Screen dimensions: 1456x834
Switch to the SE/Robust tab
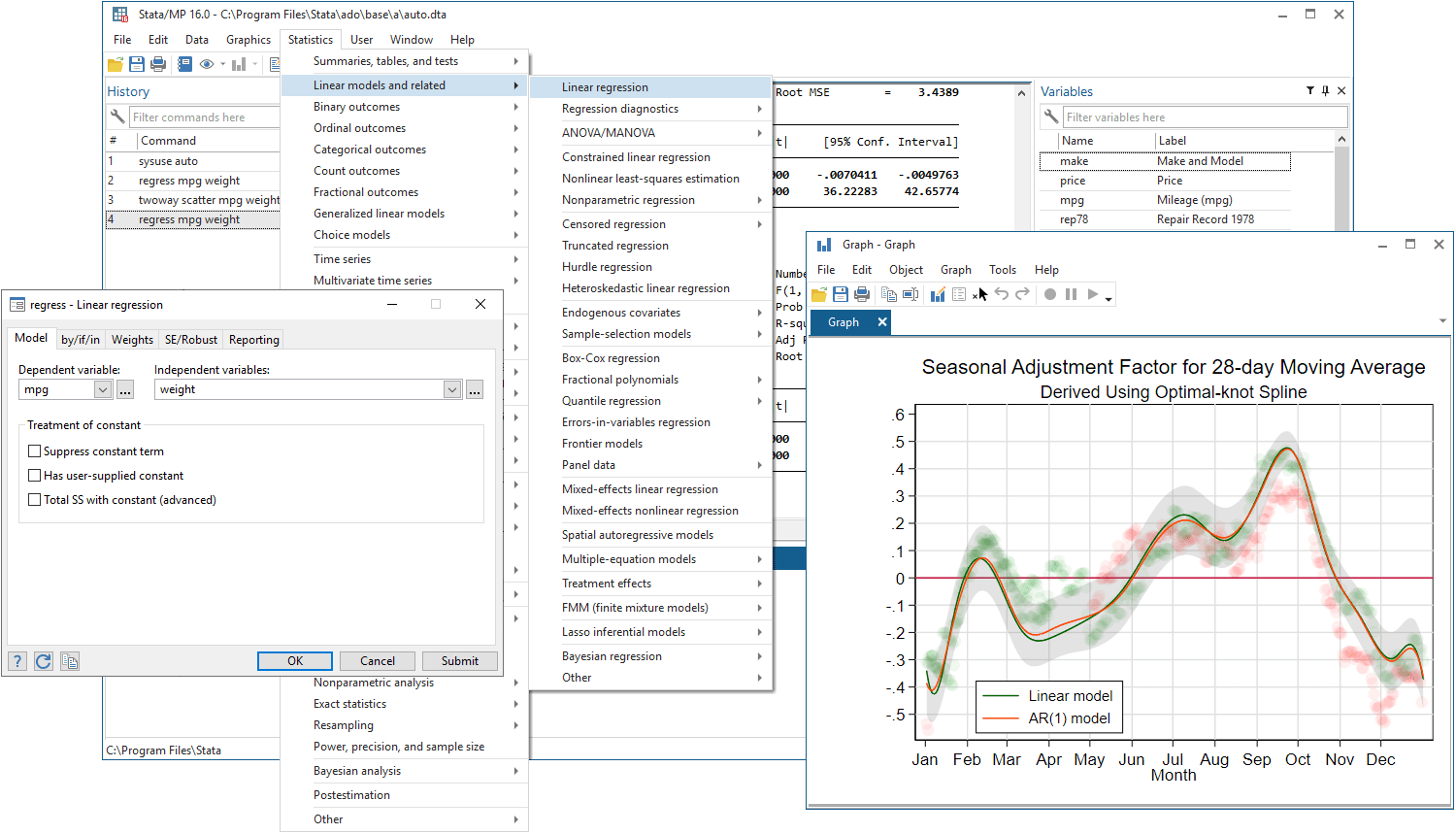(x=190, y=340)
